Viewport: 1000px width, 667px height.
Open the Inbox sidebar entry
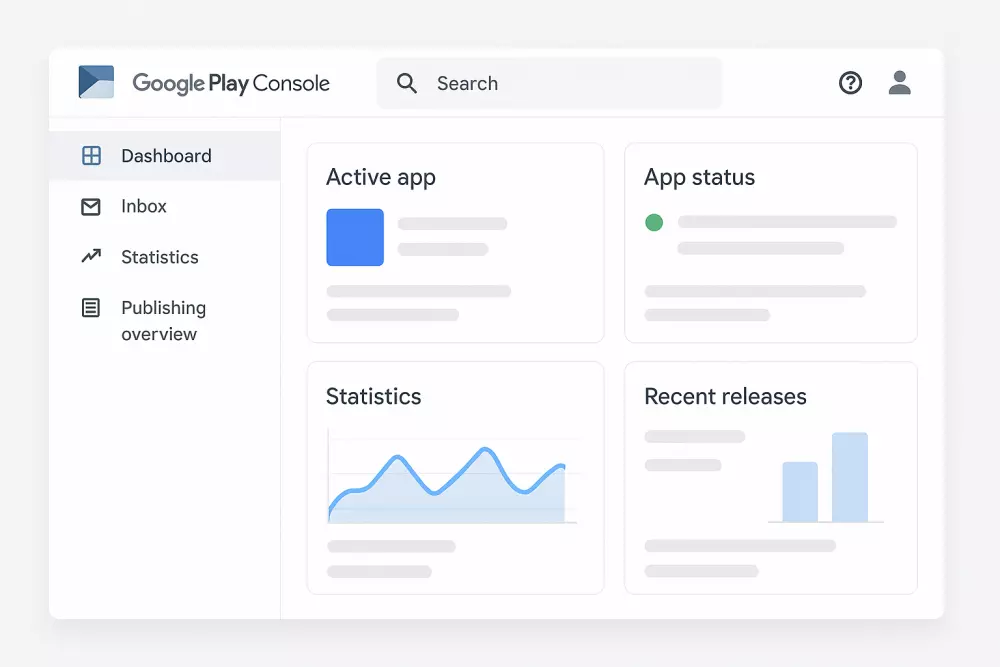pyautogui.click(x=145, y=206)
